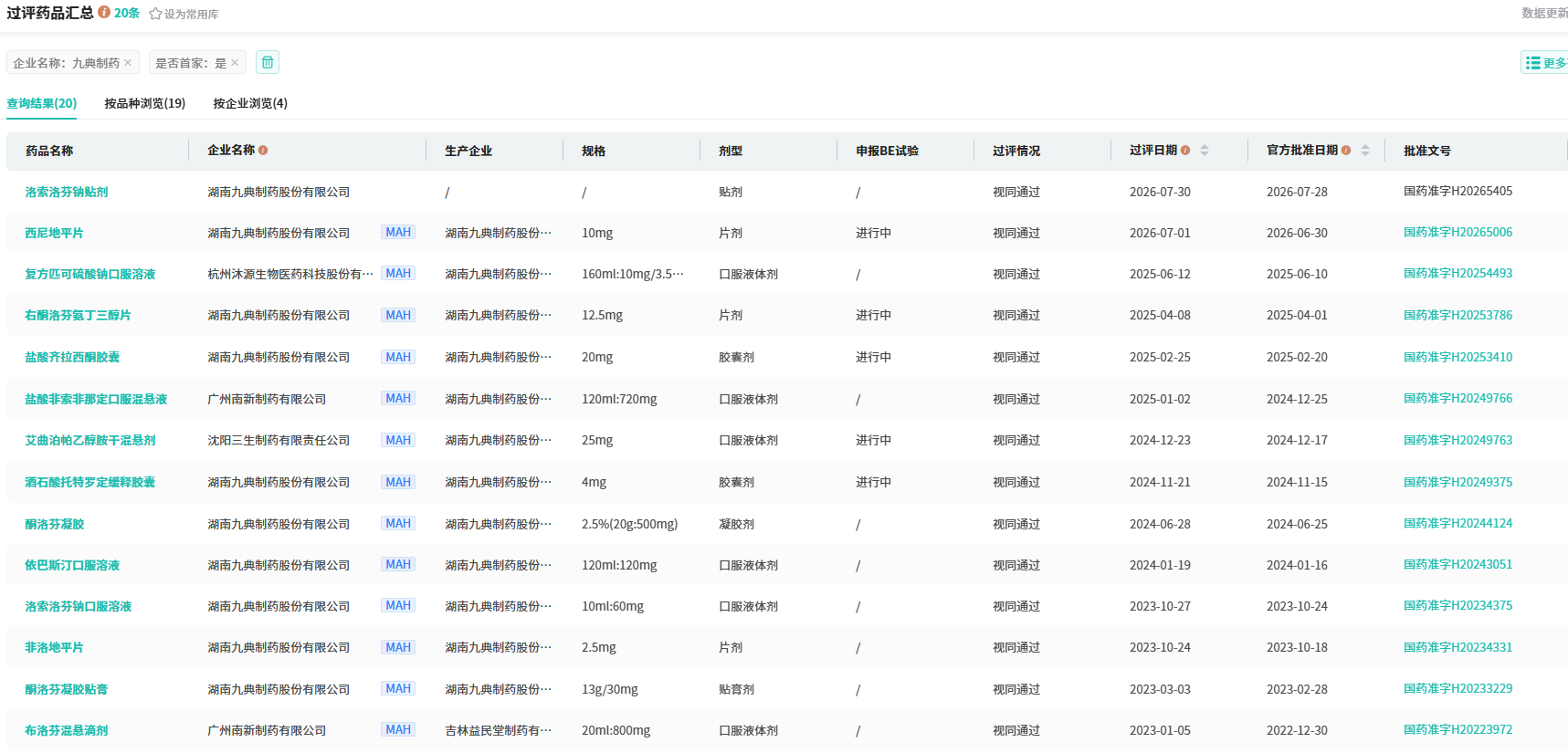1568x753 pixels.
Task: Remove the 是否首家: 是 filter chip
Action: point(235,63)
